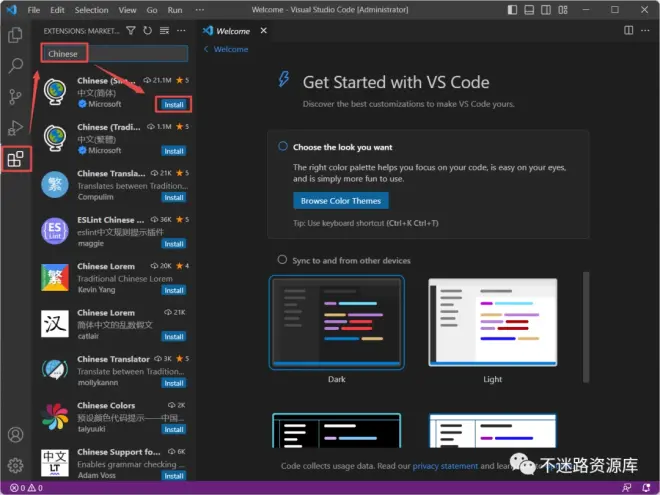Clear extensions search results icon
The image size is (660, 495).
click(164, 31)
